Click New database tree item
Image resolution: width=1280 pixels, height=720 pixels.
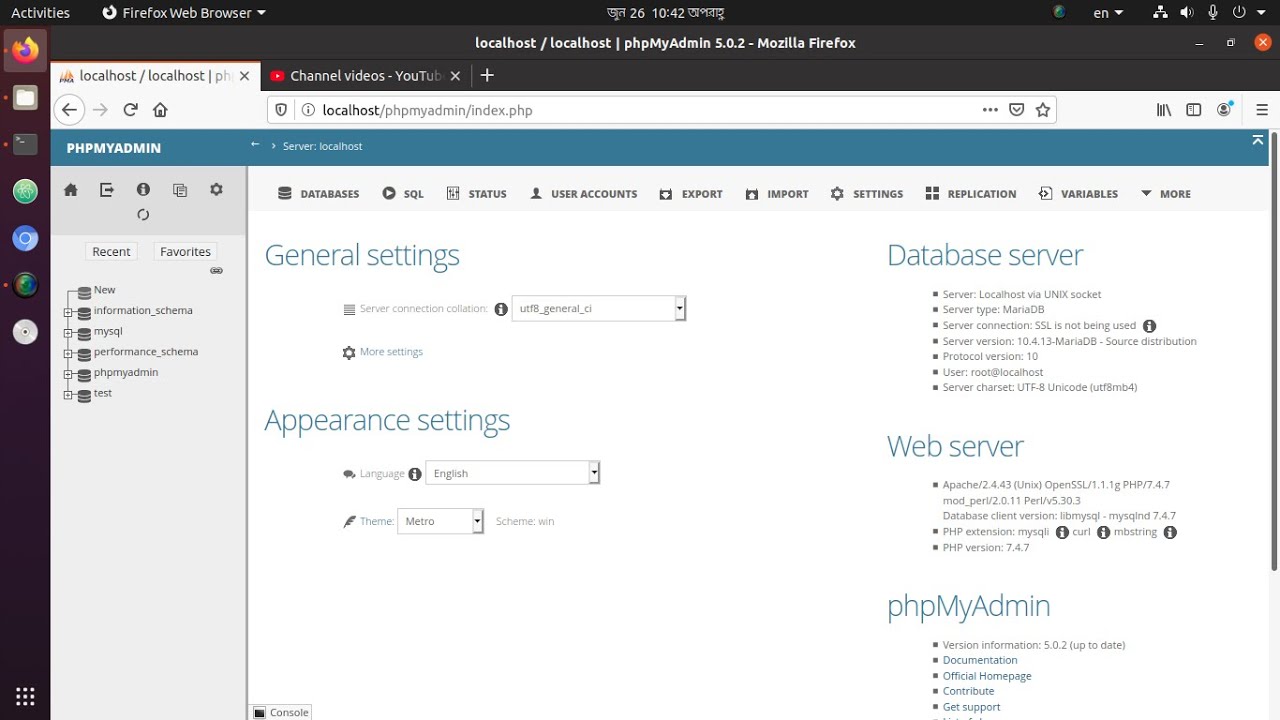click(105, 290)
